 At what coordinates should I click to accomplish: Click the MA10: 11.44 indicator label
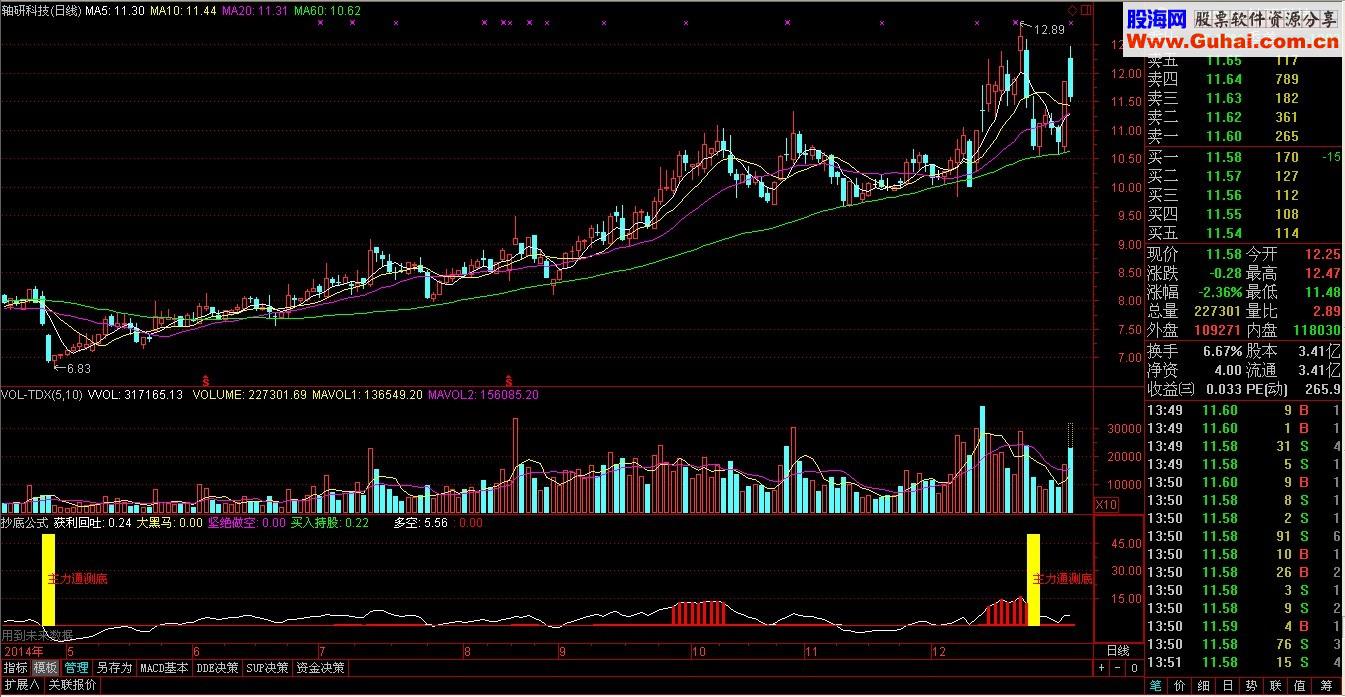point(183,10)
